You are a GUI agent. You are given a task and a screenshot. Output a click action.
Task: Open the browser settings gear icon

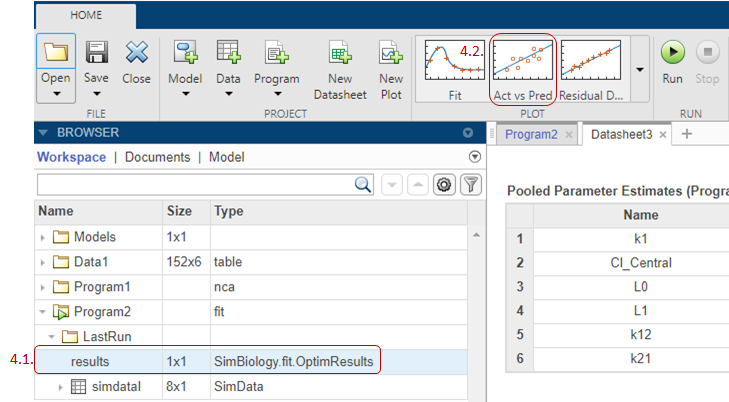445,184
